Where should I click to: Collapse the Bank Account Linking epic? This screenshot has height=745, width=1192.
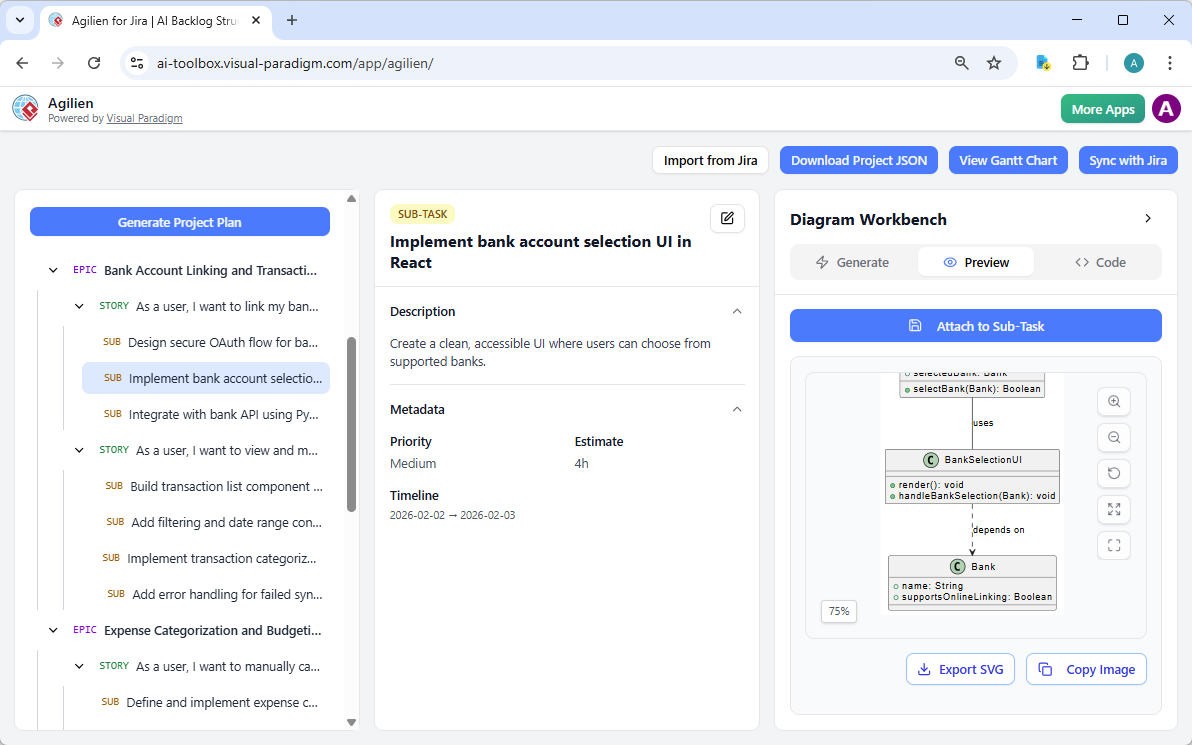click(x=53, y=269)
